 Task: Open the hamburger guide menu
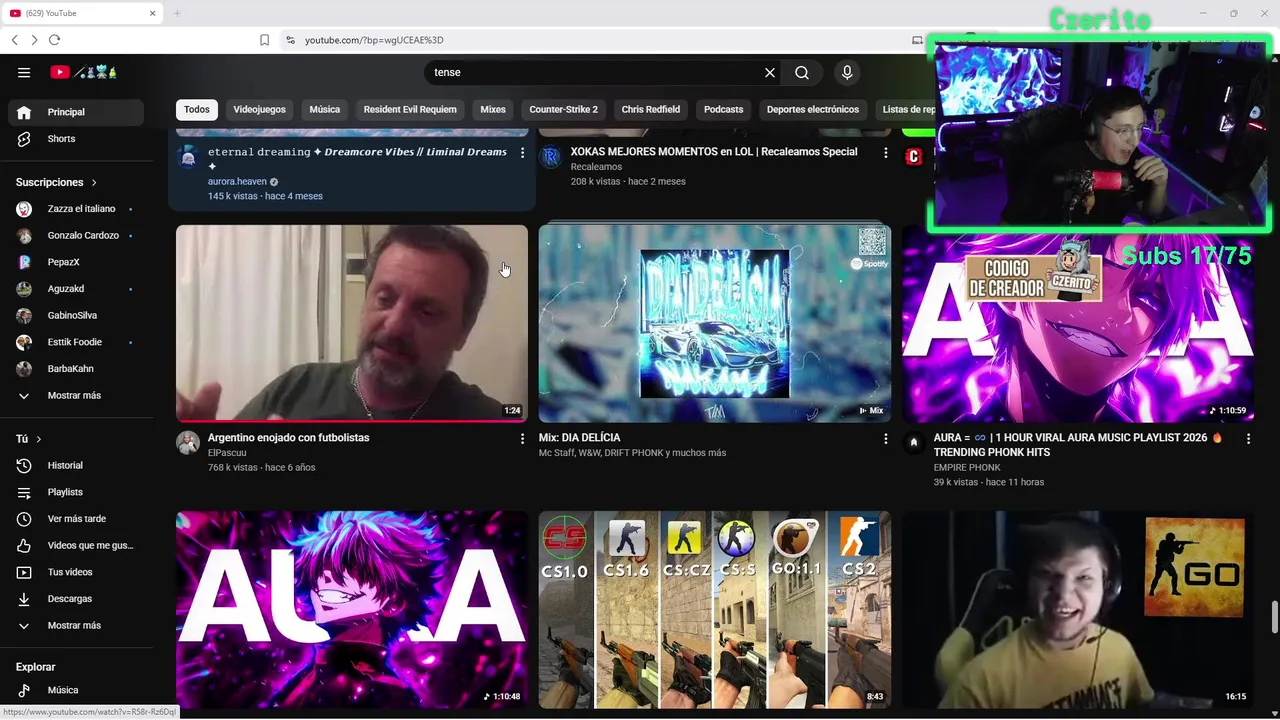point(24,72)
